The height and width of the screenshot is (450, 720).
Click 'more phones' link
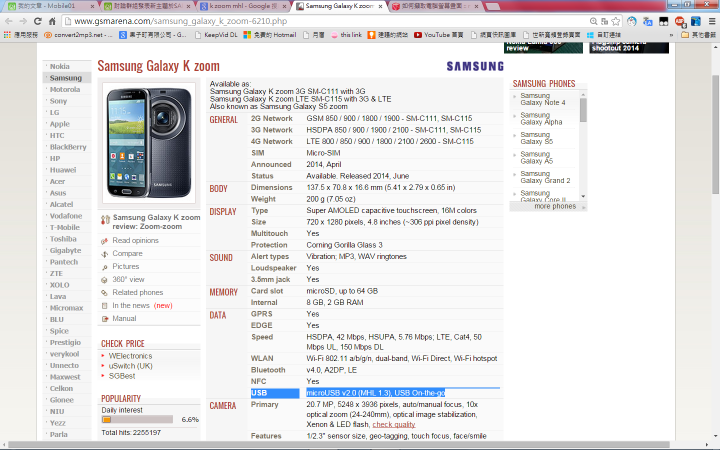click(x=555, y=207)
